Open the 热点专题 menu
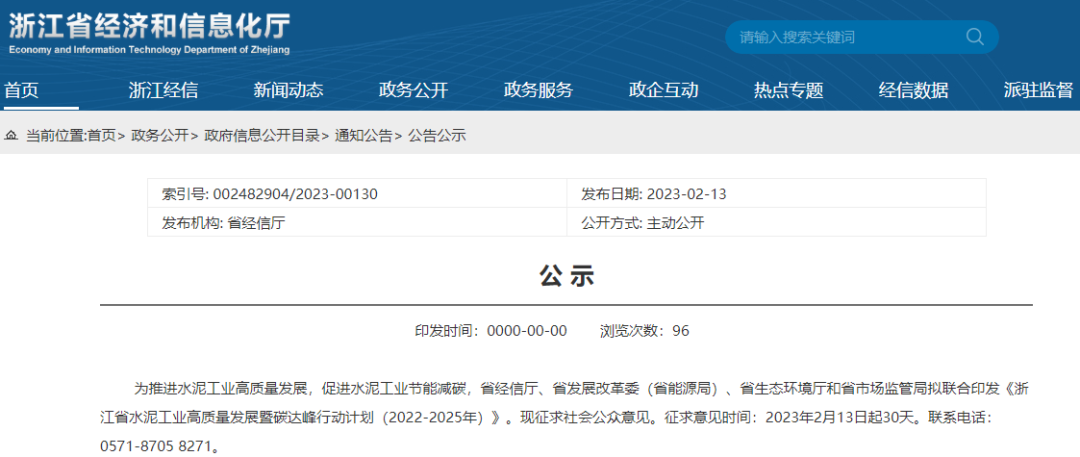This screenshot has width=1080, height=457. (x=789, y=90)
